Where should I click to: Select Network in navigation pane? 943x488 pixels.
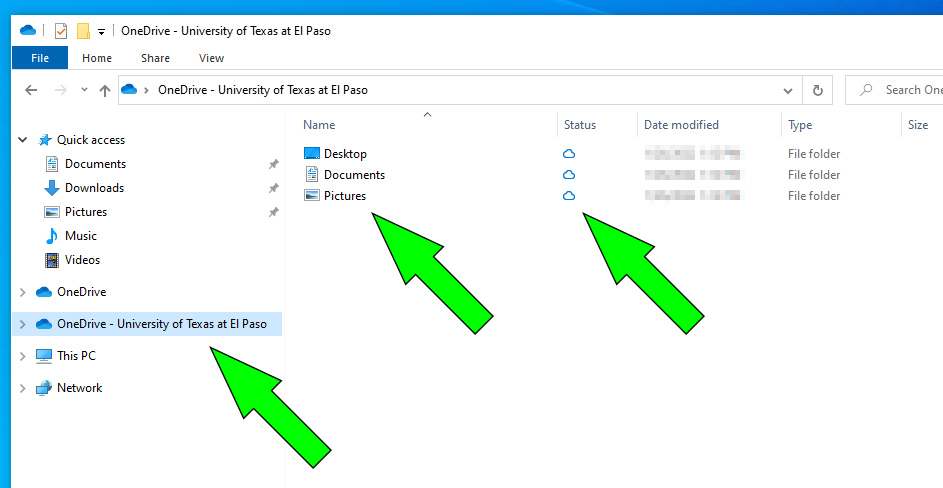(x=79, y=388)
